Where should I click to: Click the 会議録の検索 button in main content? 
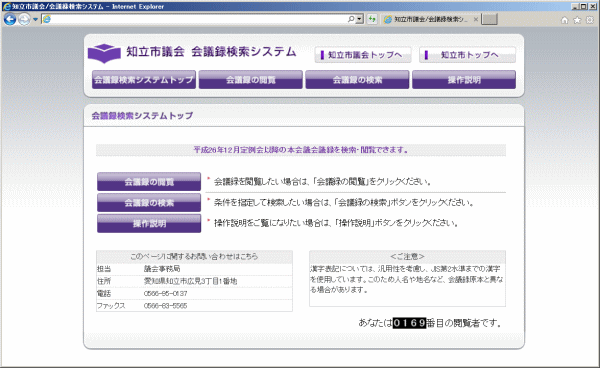[149, 203]
